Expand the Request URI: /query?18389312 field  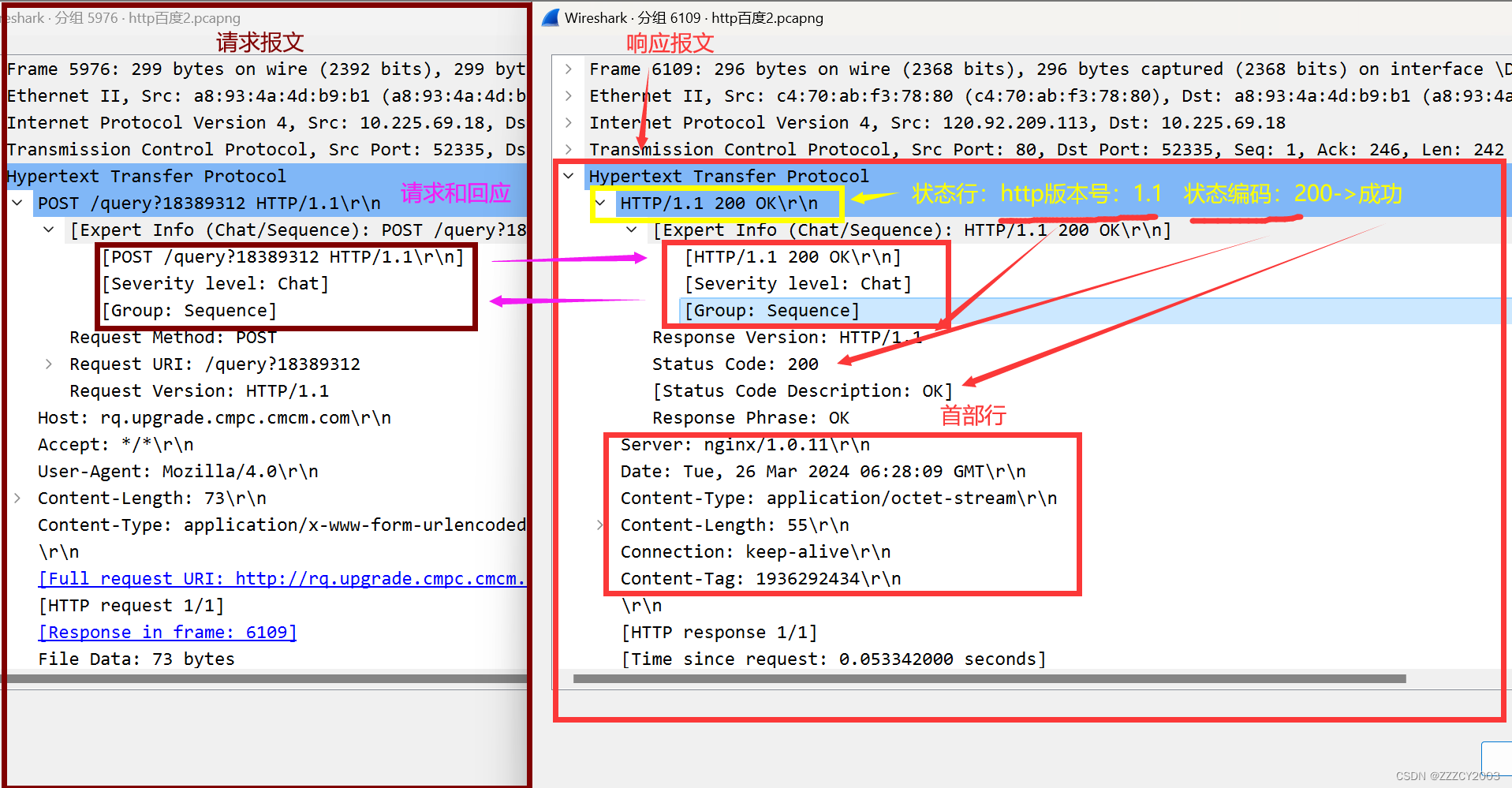(x=49, y=364)
